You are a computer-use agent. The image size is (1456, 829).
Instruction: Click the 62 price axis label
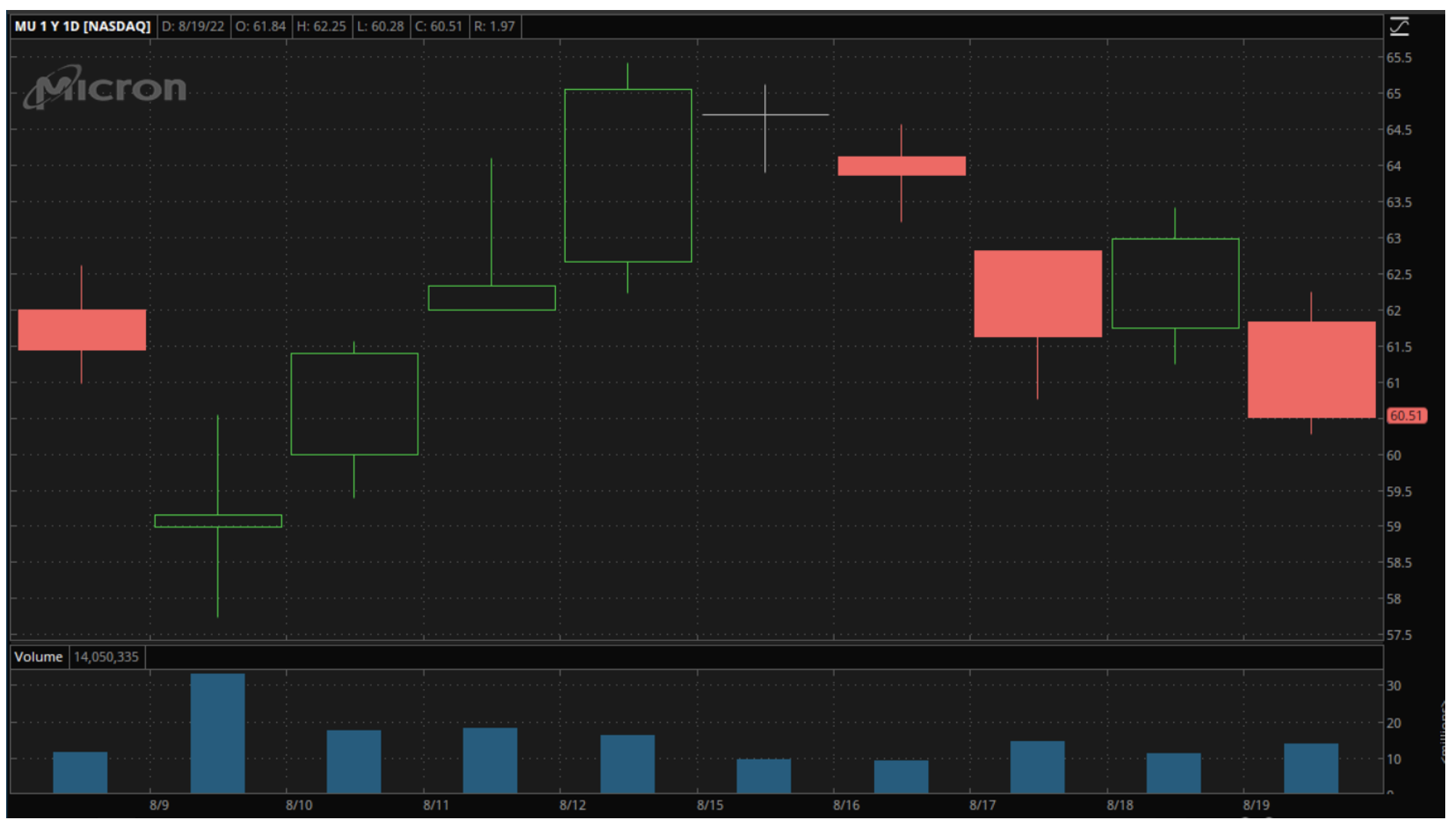(1394, 311)
